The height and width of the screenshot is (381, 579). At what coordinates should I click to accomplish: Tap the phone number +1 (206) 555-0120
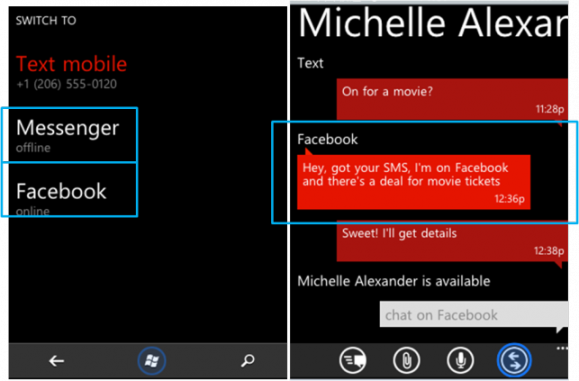click(x=66, y=84)
